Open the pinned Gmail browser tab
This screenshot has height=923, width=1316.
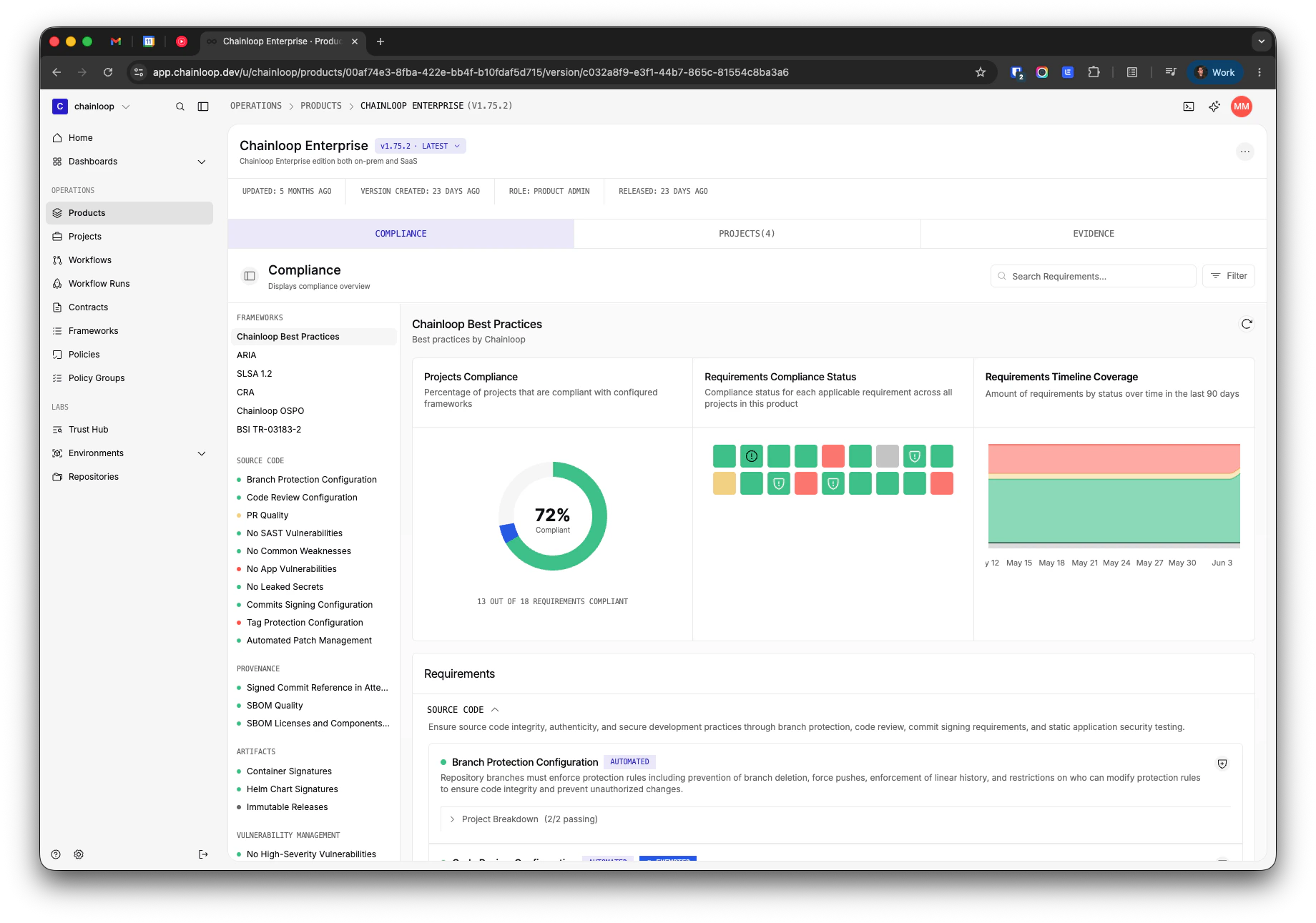pyautogui.click(x=116, y=41)
